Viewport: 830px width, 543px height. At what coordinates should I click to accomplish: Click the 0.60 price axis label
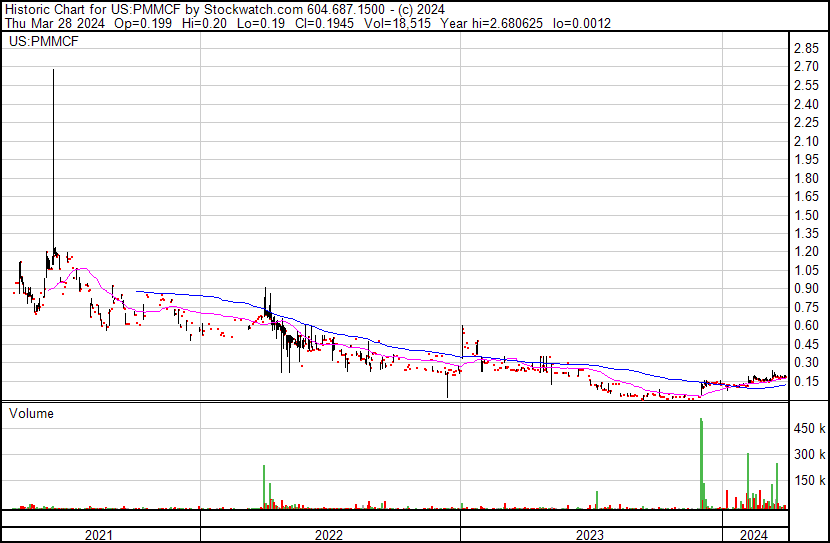point(806,325)
